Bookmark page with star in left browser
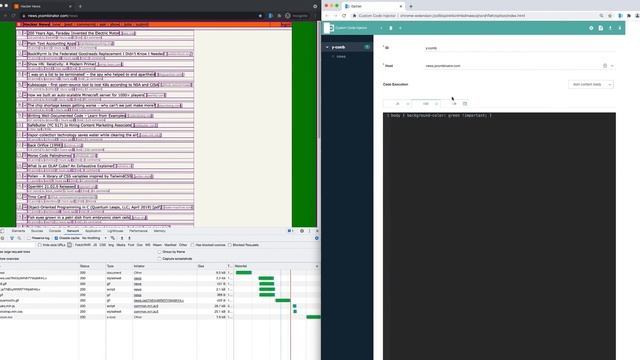Image resolution: width=640 pixels, height=360 pixels. point(260,16)
